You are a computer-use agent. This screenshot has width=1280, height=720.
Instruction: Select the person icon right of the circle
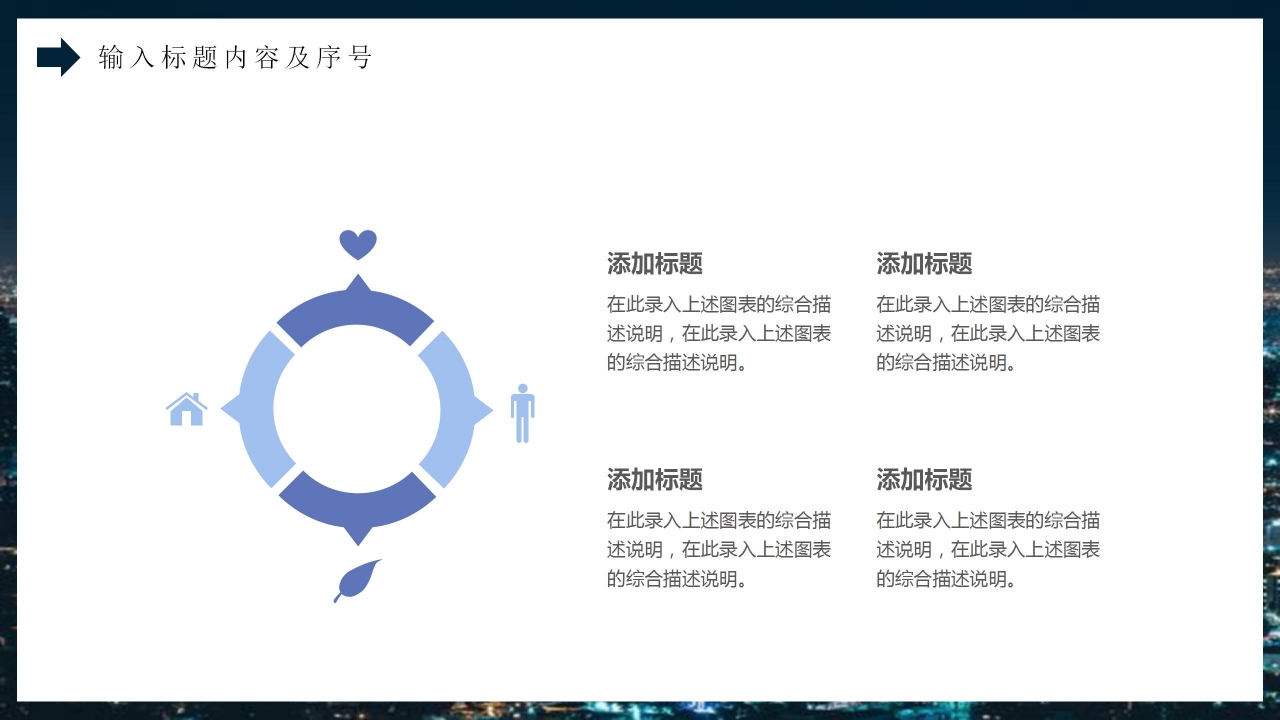tap(522, 409)
